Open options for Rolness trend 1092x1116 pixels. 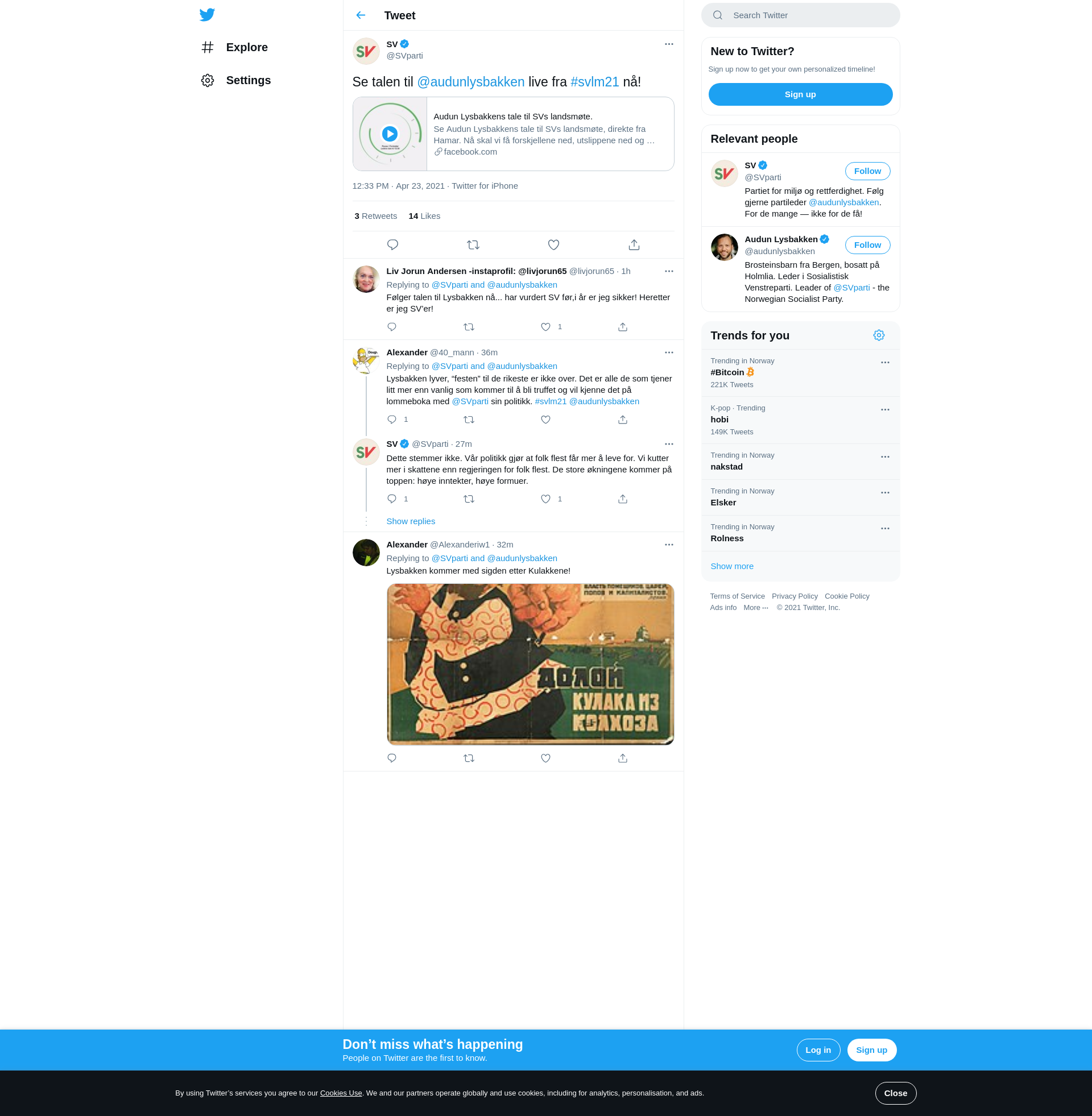click(885, 529)
